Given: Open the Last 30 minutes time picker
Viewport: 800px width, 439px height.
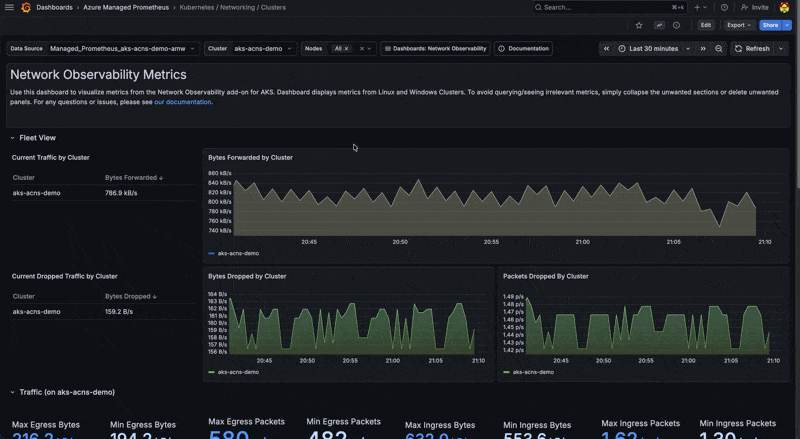Looking at the screenshot, I should click(654, 48).
